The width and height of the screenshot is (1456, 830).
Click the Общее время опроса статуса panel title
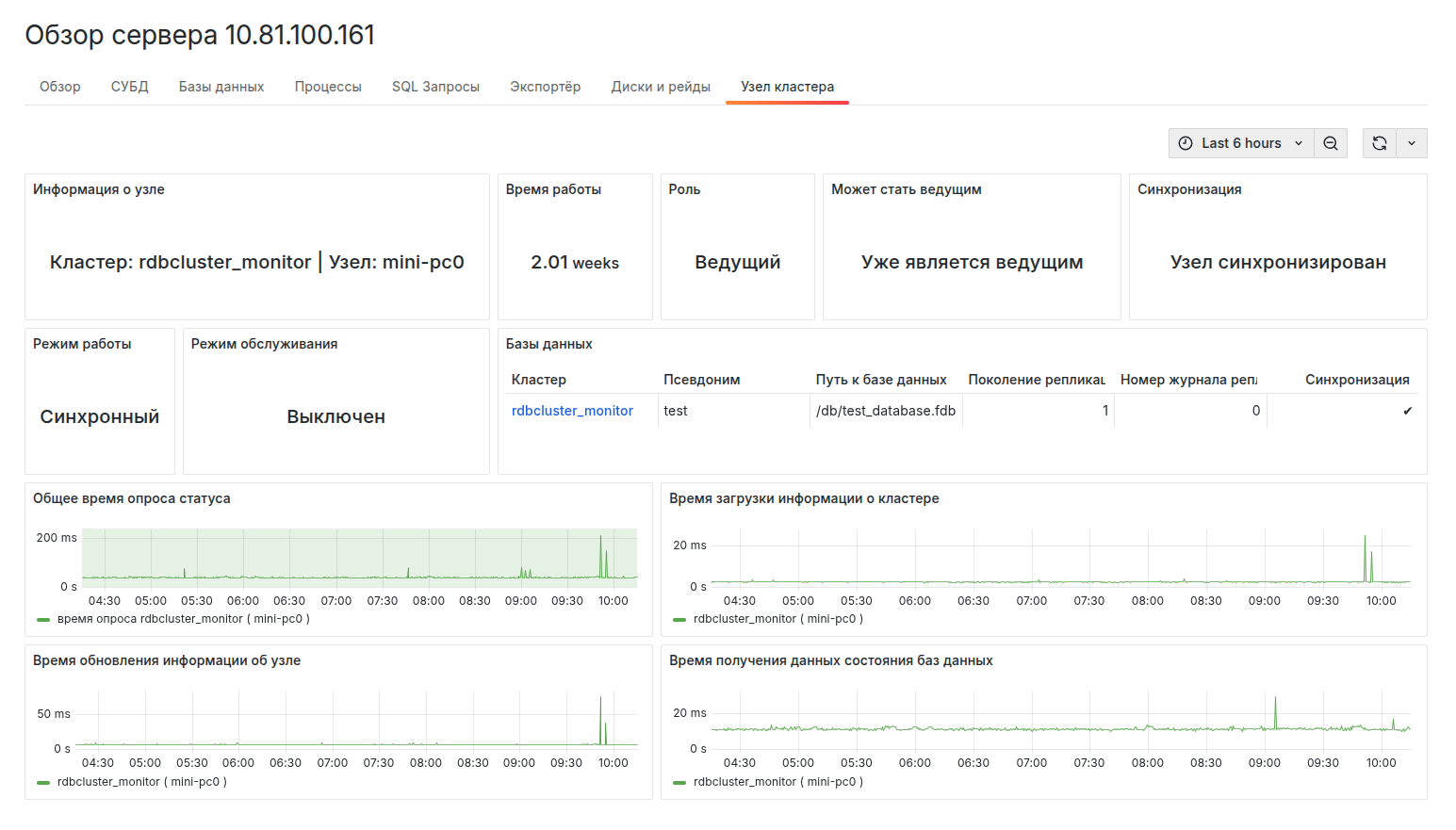pyautogui.click(x=131, y=498)
